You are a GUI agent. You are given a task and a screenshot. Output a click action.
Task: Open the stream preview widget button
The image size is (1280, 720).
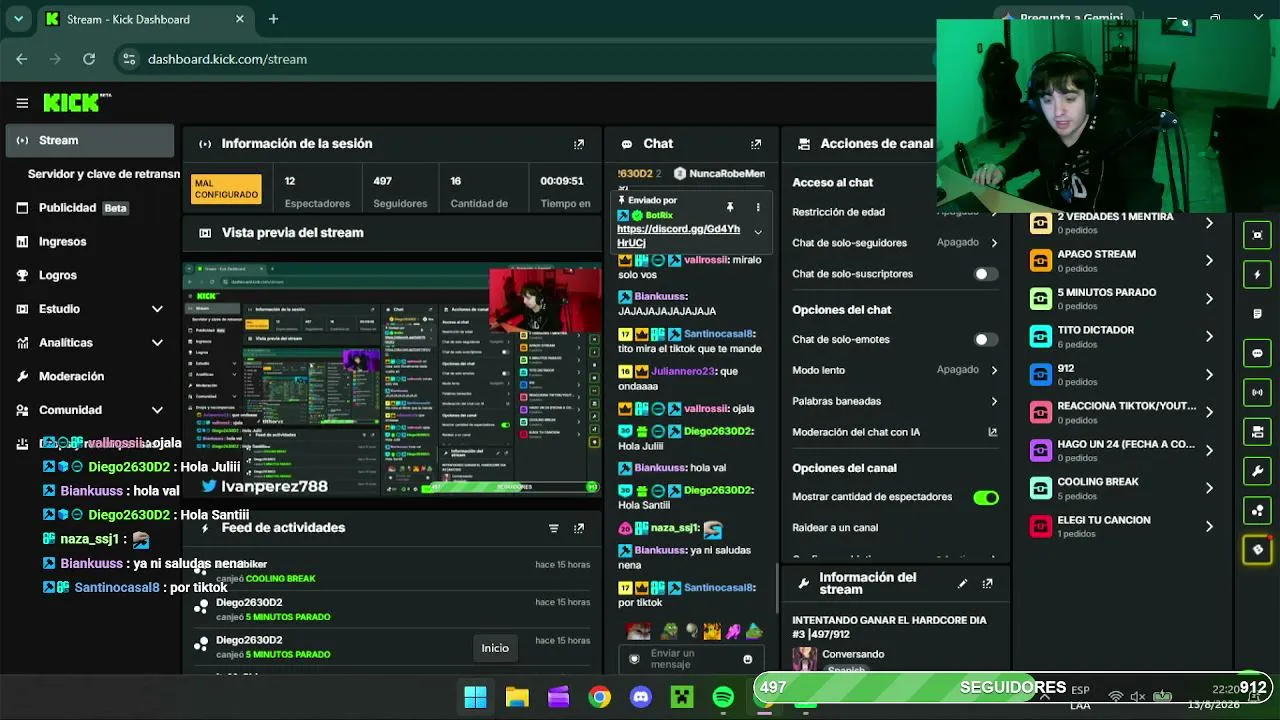click(x=1257, y=236)
